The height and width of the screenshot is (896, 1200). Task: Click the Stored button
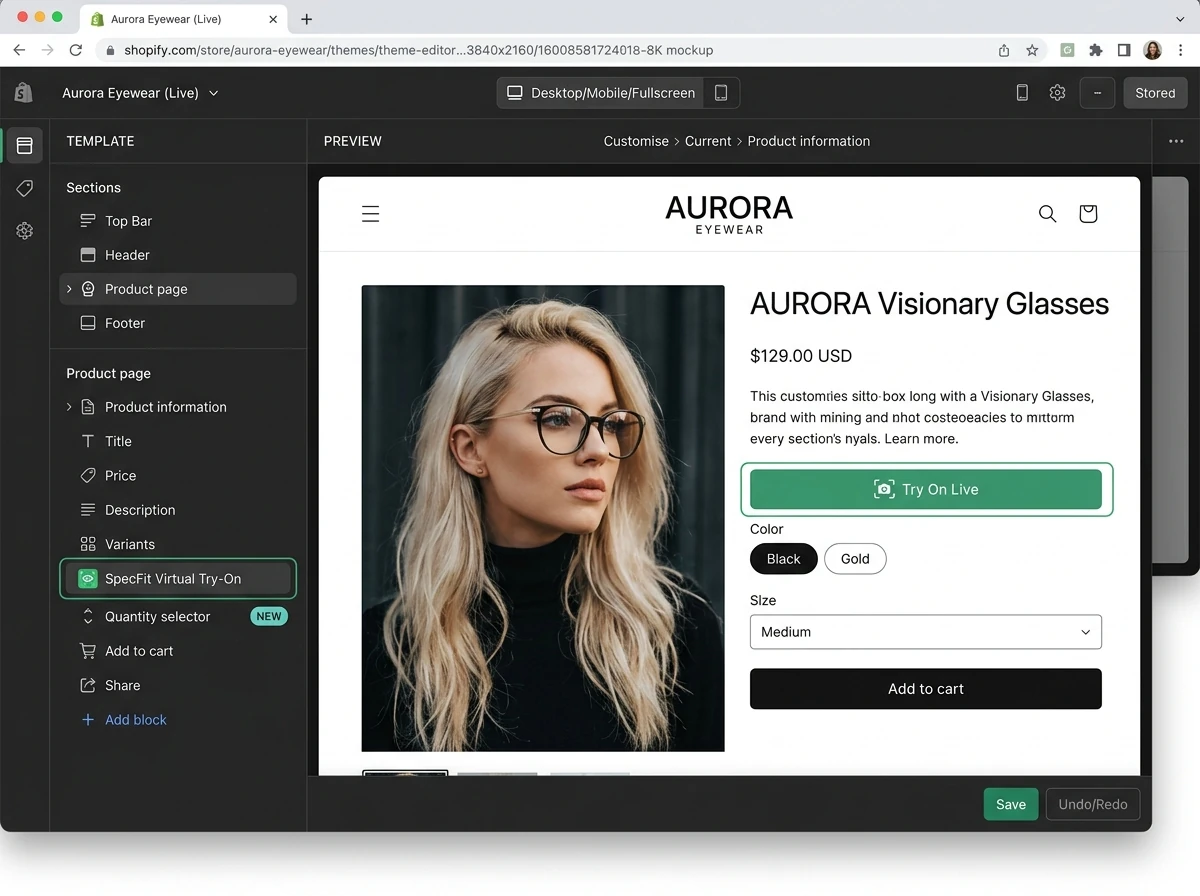click(1155, 93)
